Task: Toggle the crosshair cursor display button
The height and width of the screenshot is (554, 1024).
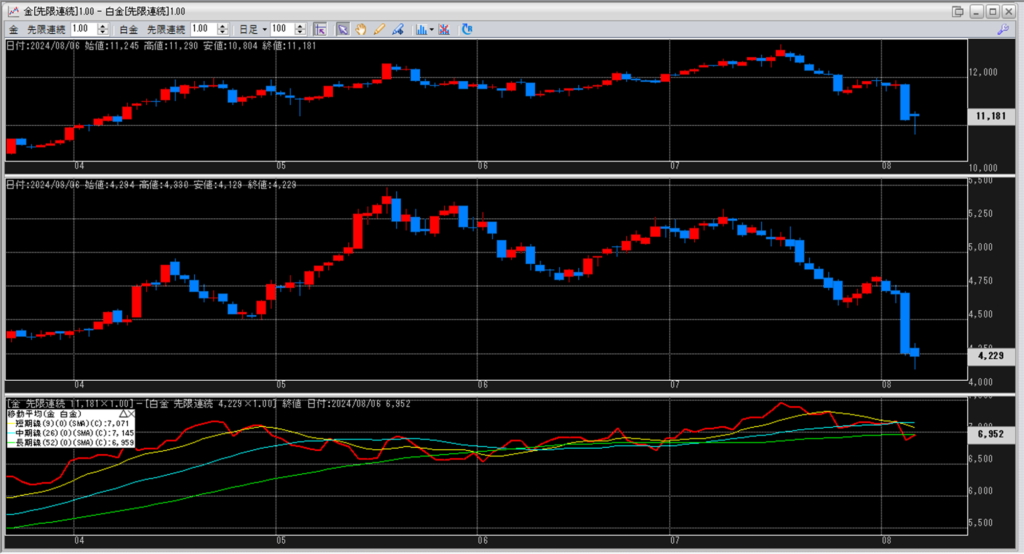Action: 320,29
